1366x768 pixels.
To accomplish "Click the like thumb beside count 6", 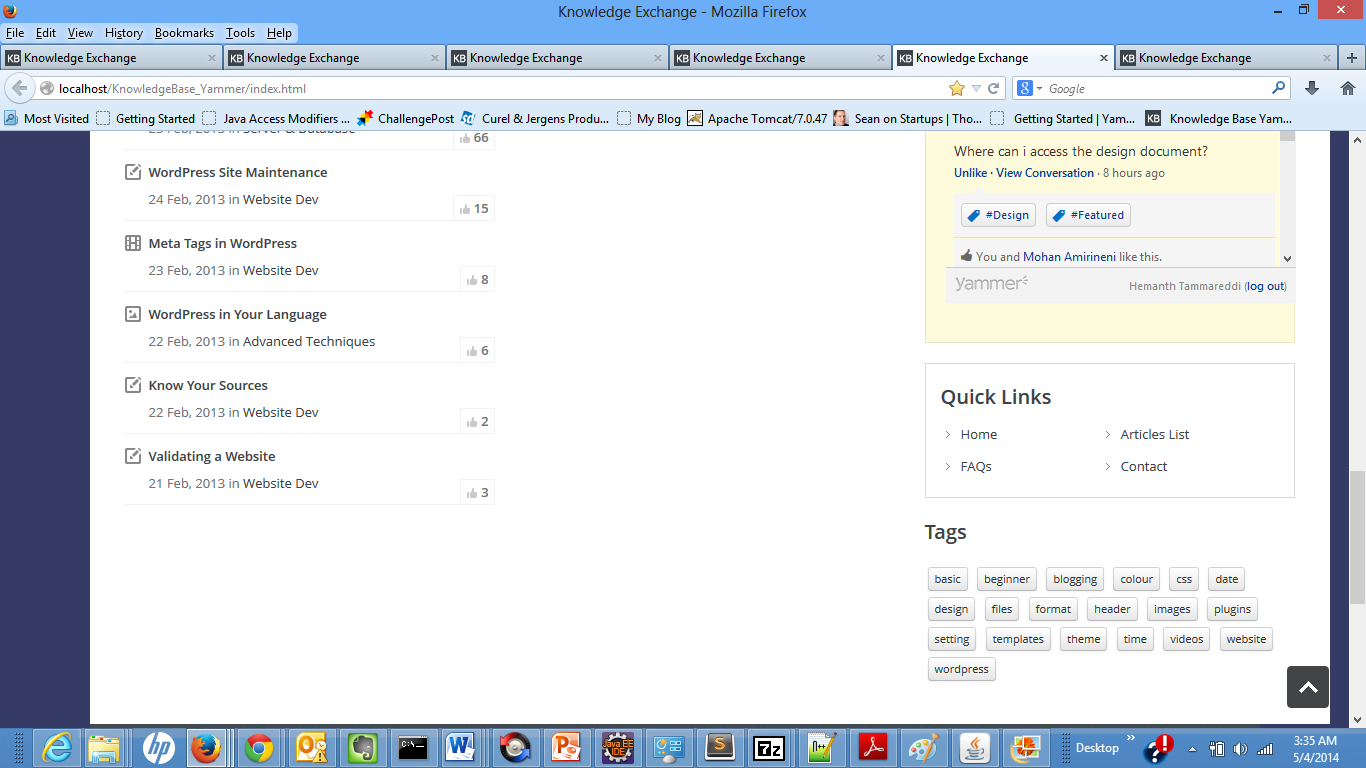I will pos(472,351).
